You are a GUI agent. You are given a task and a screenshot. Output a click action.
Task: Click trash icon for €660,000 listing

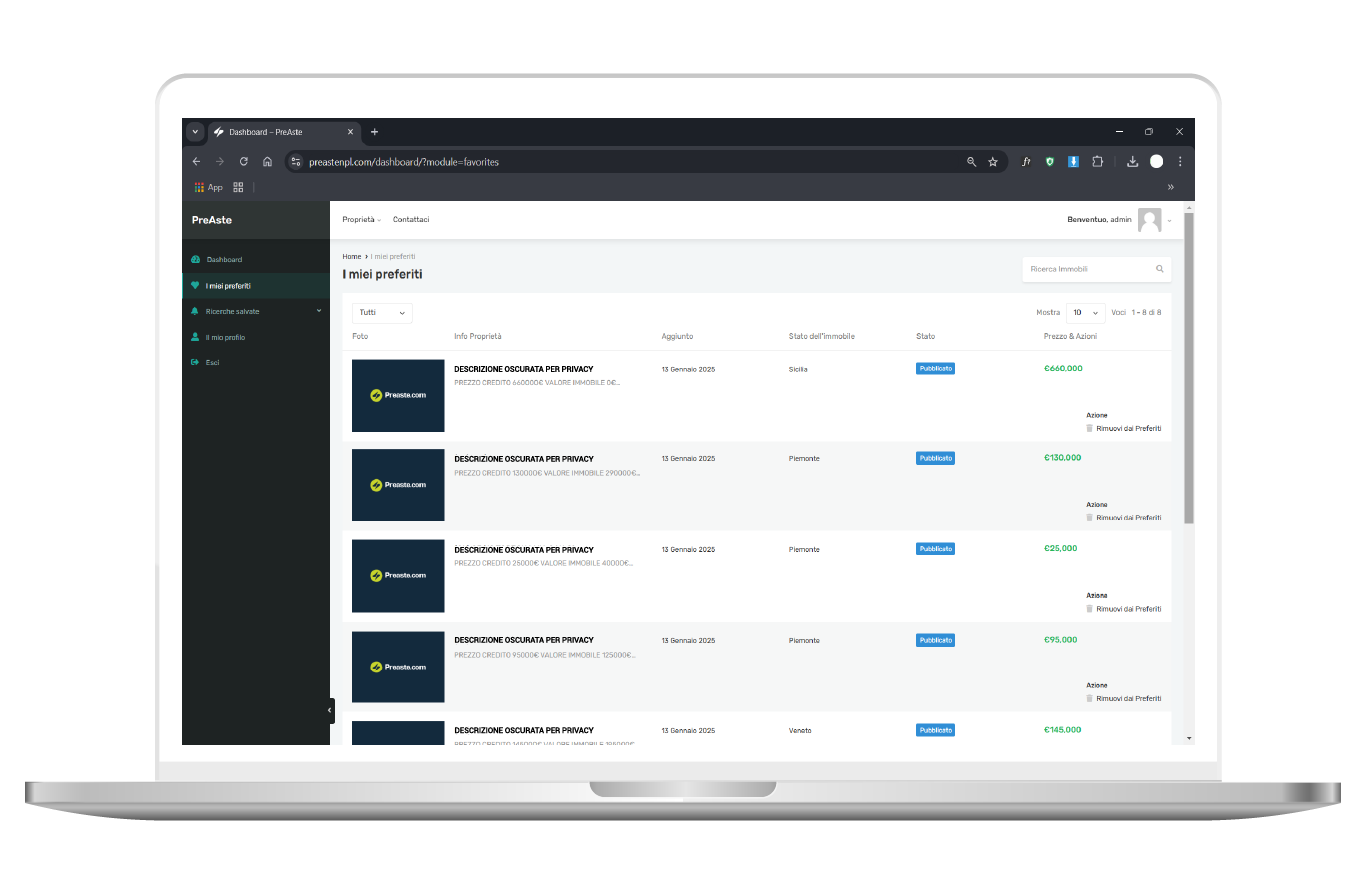coord(1090,428)
